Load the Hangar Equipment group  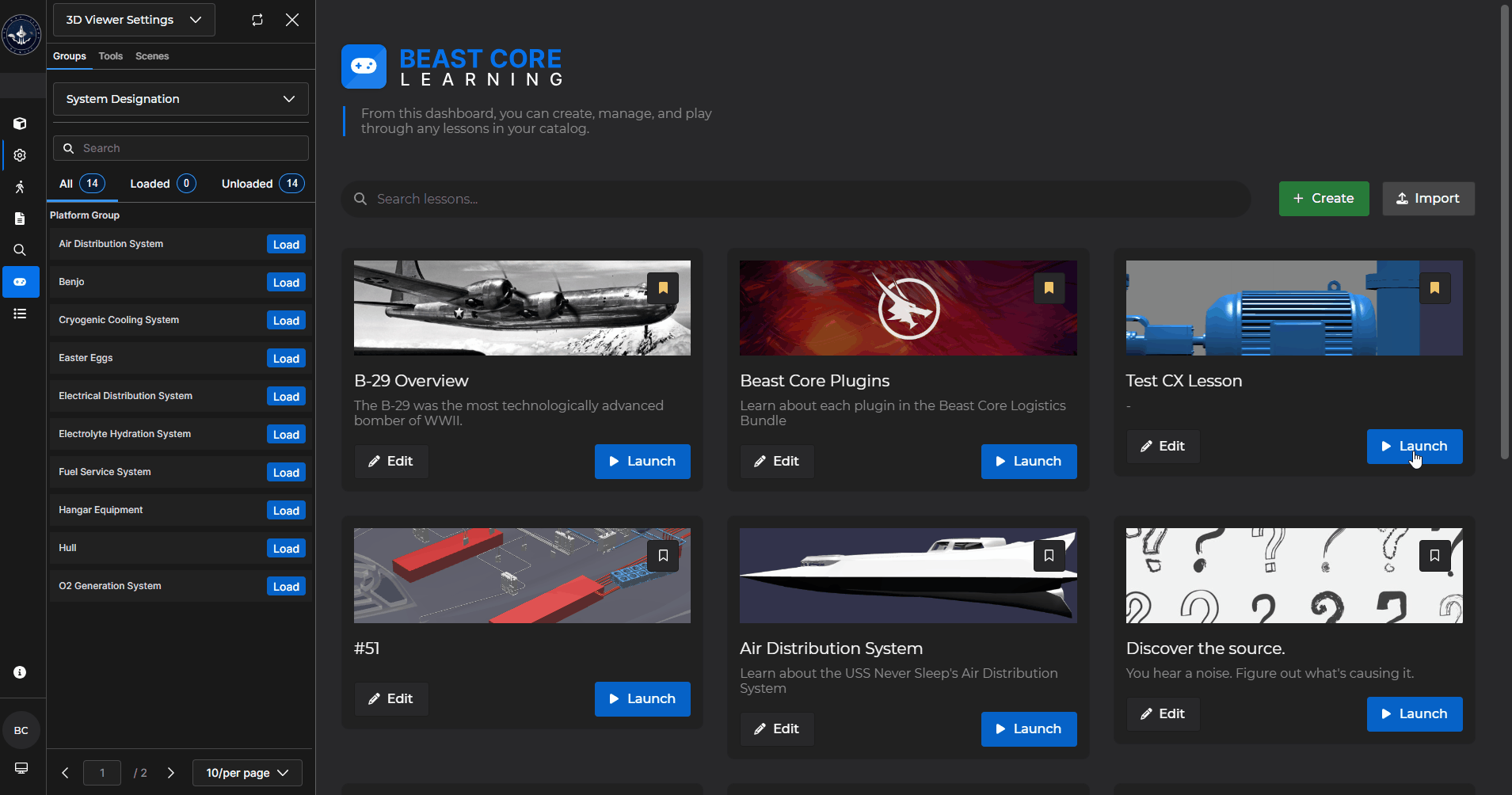[286, 511]
